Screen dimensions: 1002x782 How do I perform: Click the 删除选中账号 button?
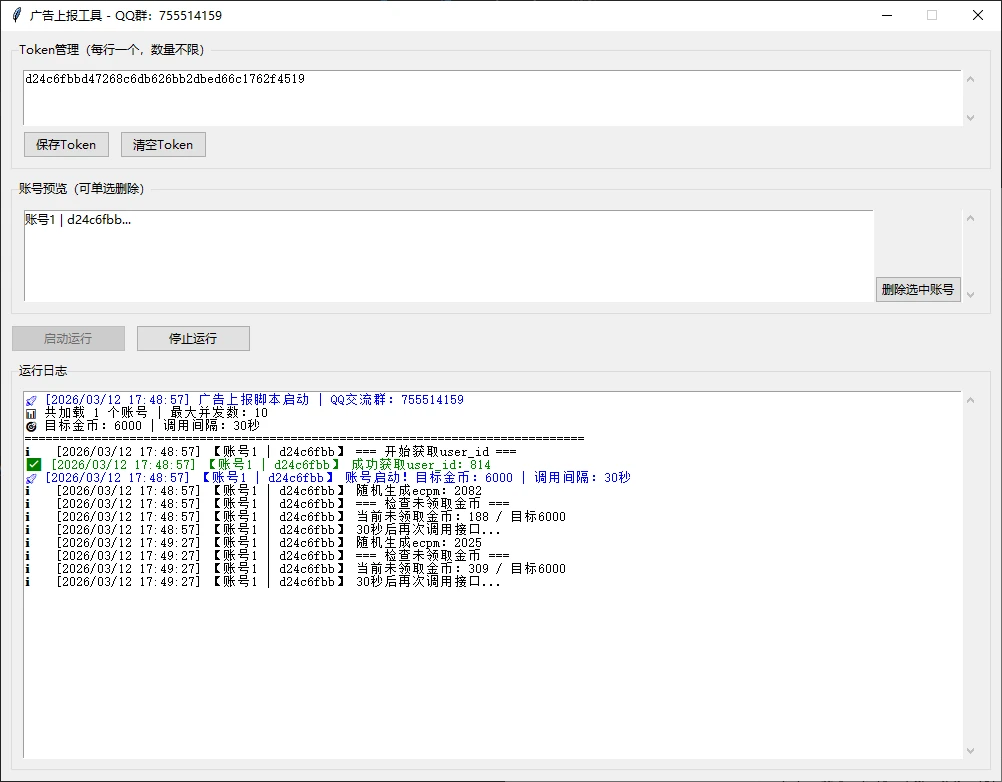pos(918,290)
